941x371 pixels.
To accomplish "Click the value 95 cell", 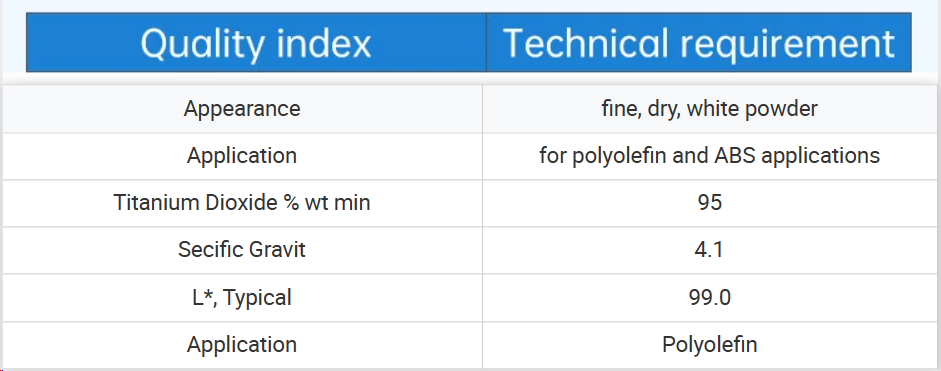I will coord(710,202).
